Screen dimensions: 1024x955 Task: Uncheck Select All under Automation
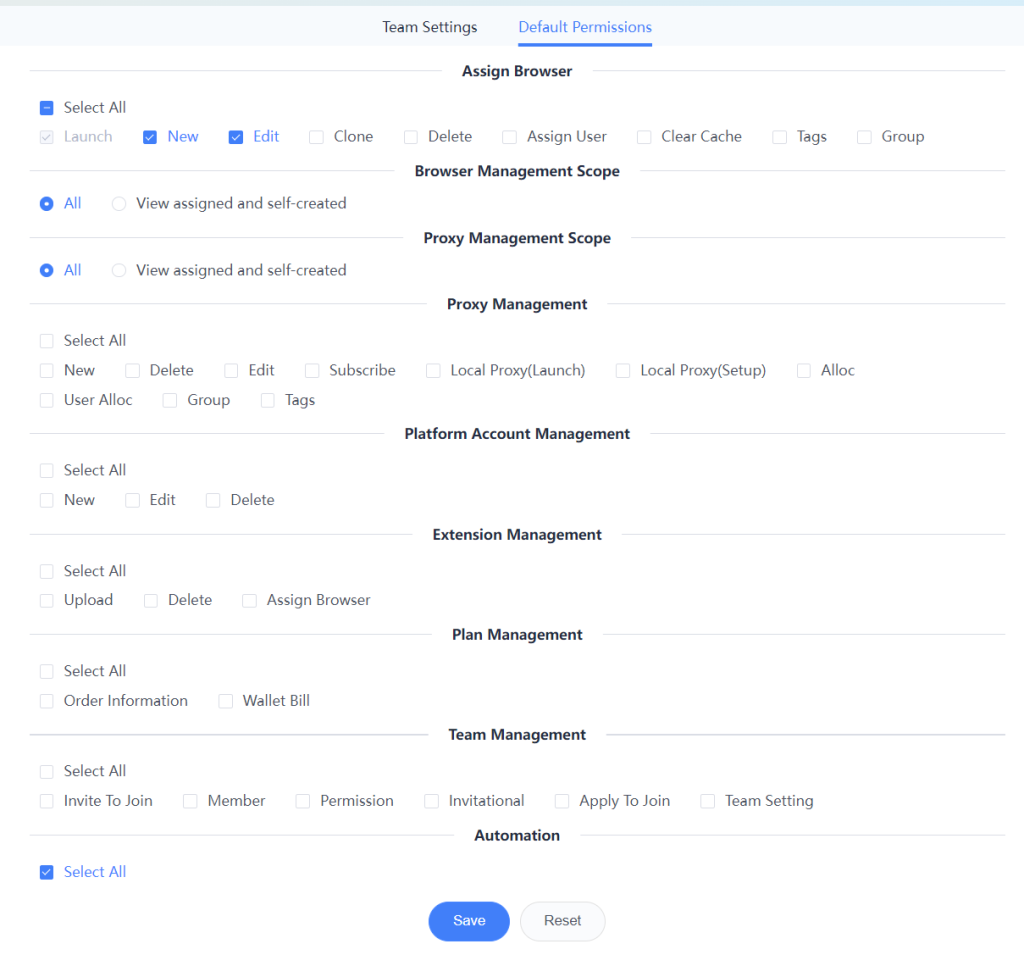click(47, 873)
